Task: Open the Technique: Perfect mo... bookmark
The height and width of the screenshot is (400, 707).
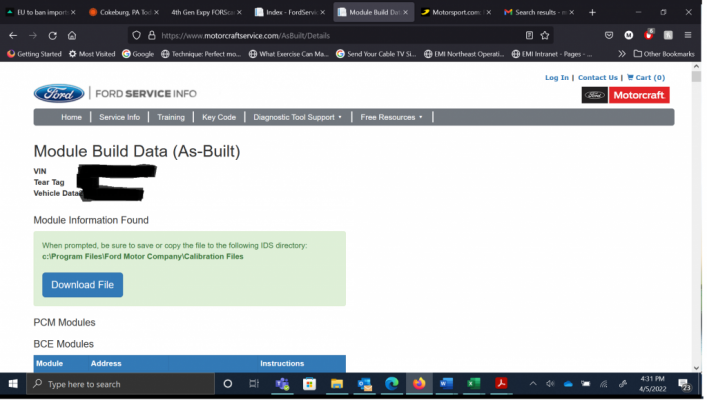Action: click(x=201, y=54)
